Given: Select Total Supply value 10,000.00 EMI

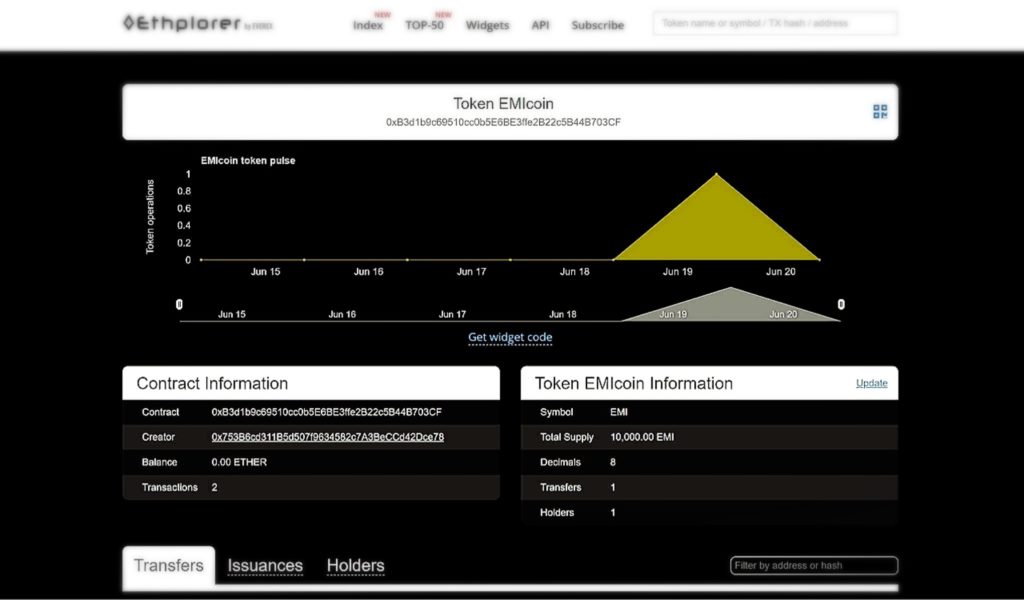Looking at the screenshot, I should (x=642, y=437).
